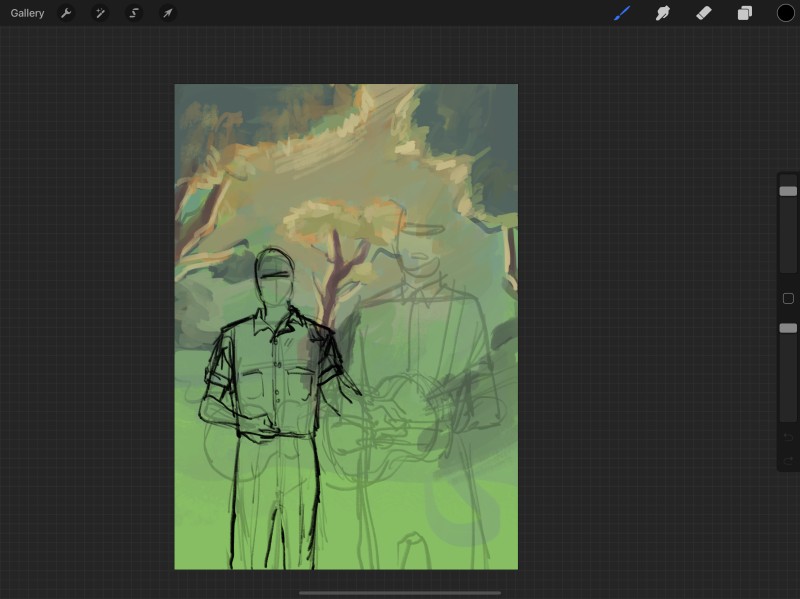Tap the redo arrow in sidebar
This screenshot has width=800, height=599.
tap(788, 461)
